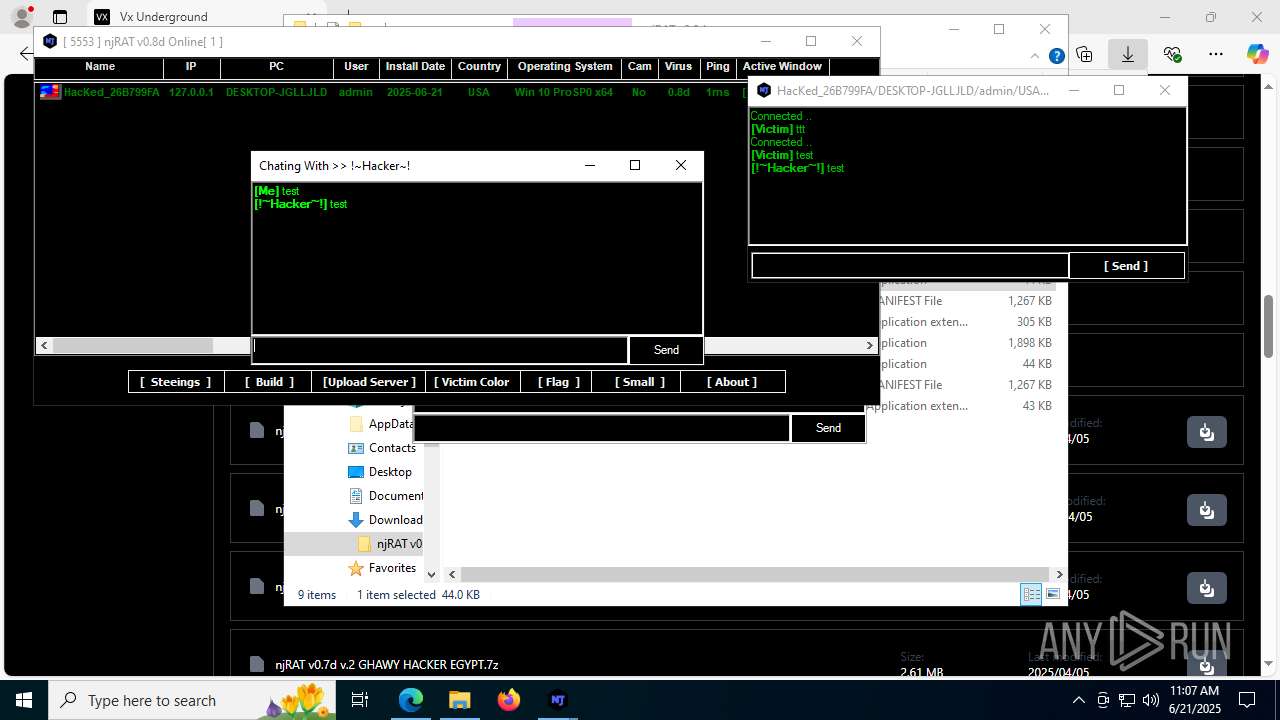Click the Build button in njRAT

pyautogui.click(x=269, y=382)
